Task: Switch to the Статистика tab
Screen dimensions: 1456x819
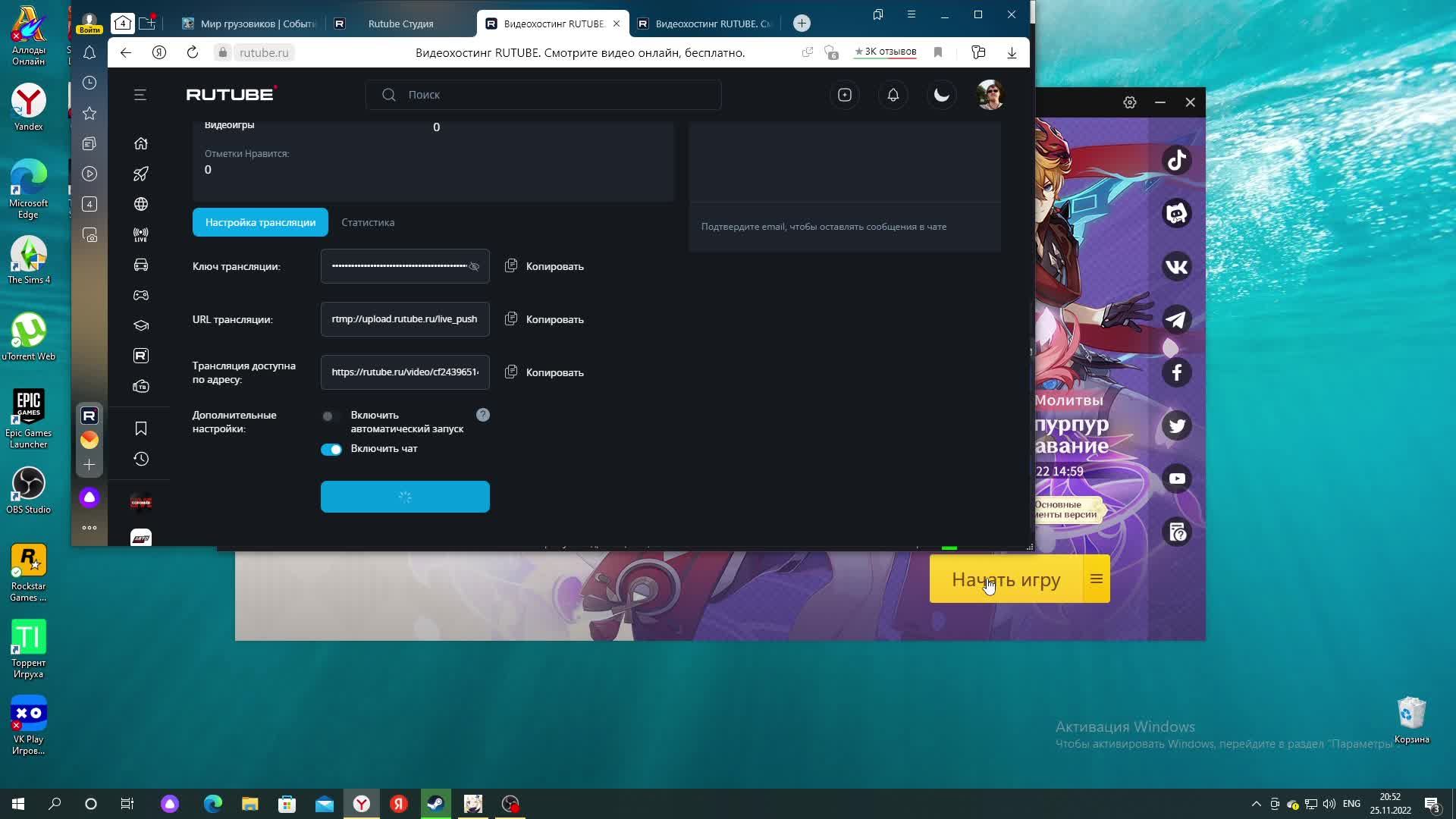Action: point(368,222)
